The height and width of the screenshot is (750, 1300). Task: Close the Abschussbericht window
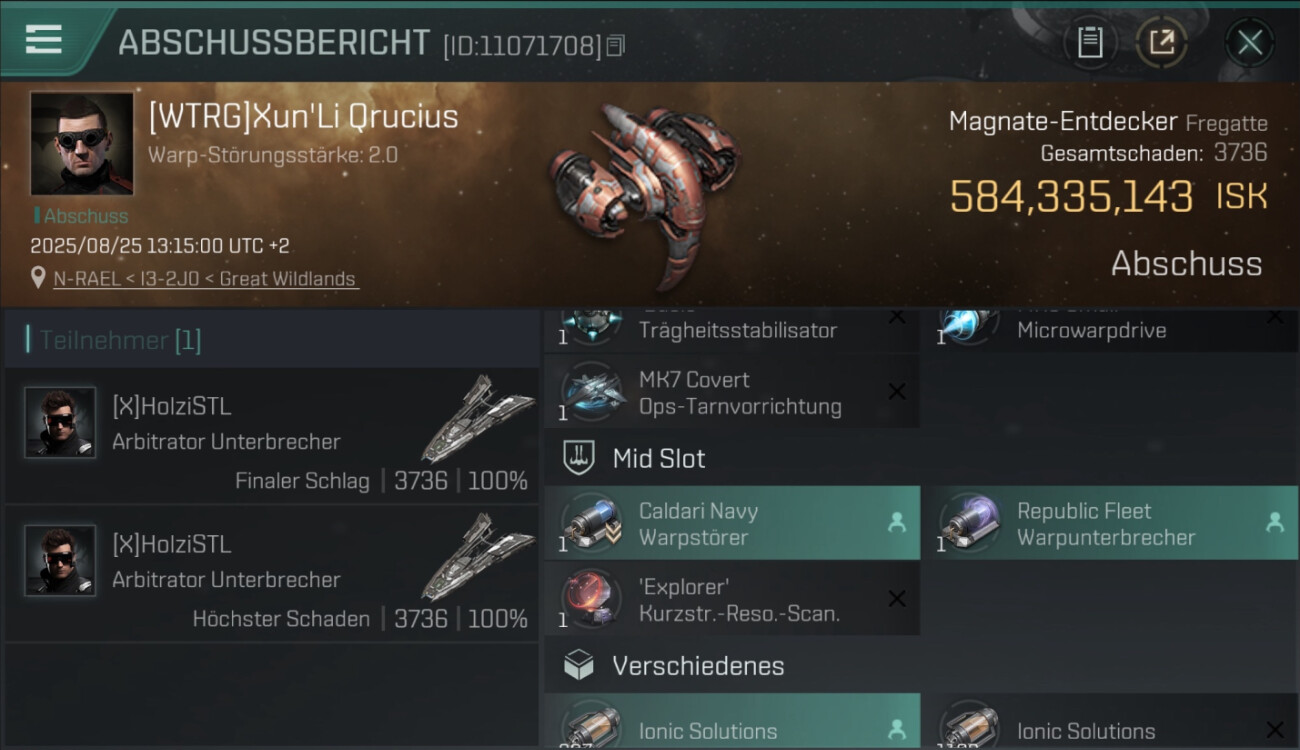[1249, 42]
